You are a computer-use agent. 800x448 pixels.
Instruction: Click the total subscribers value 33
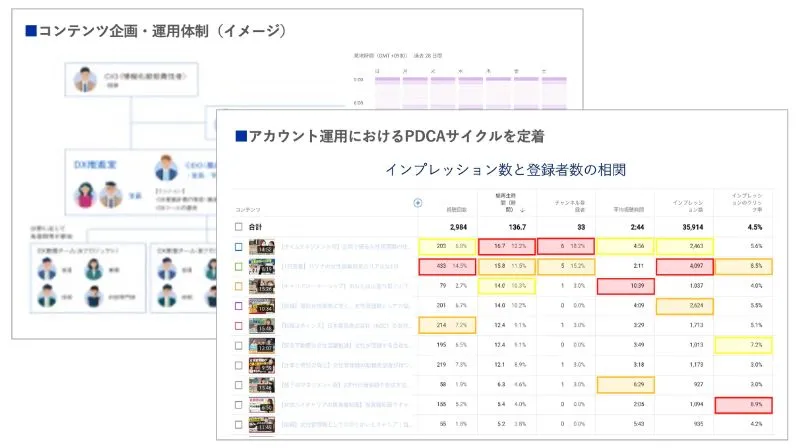tap(581, 227)
